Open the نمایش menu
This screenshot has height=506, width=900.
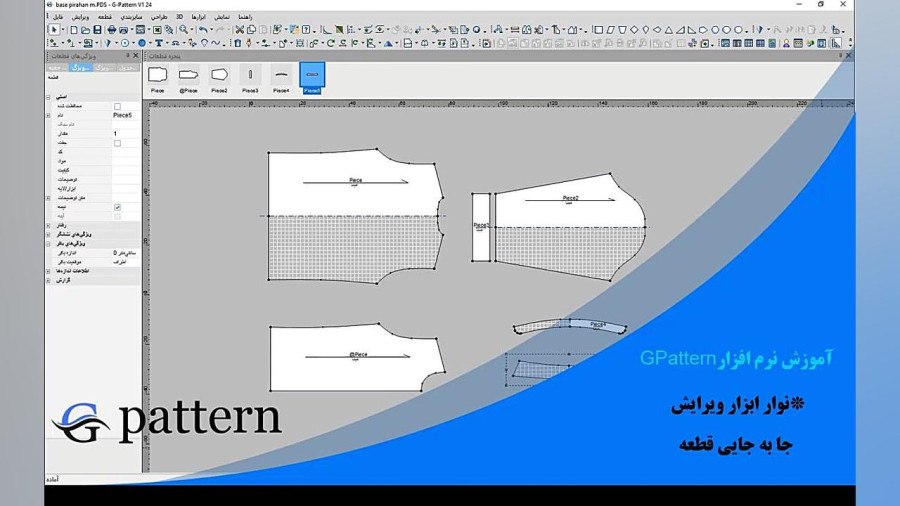pyautogui.click(x=222, y=17)
